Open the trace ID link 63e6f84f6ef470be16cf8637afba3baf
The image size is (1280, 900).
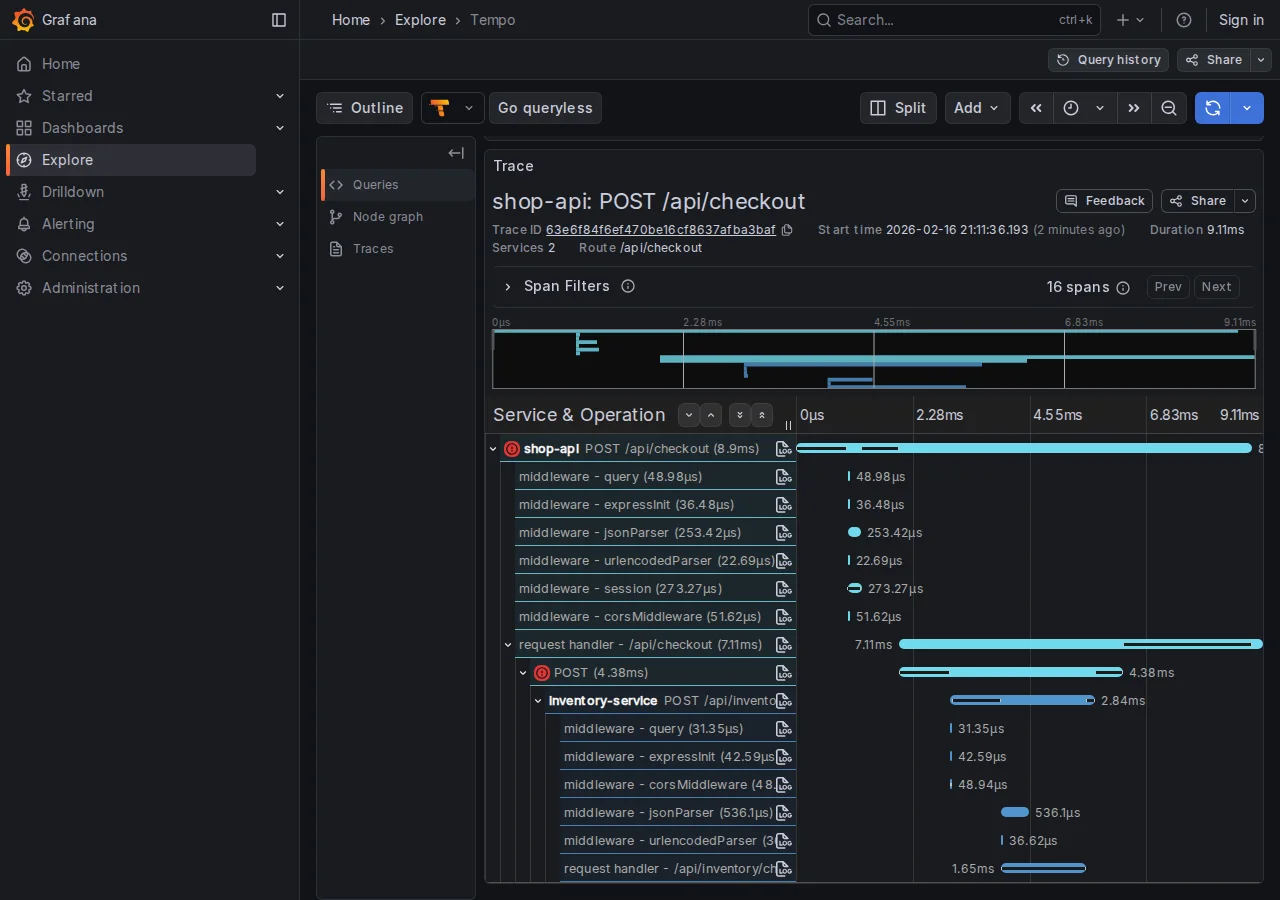[660, 230]
